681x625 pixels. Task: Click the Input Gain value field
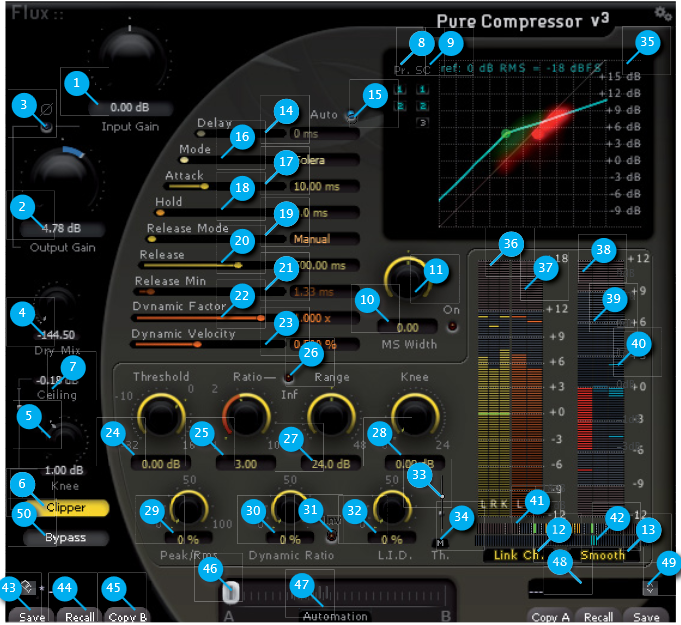128,107
